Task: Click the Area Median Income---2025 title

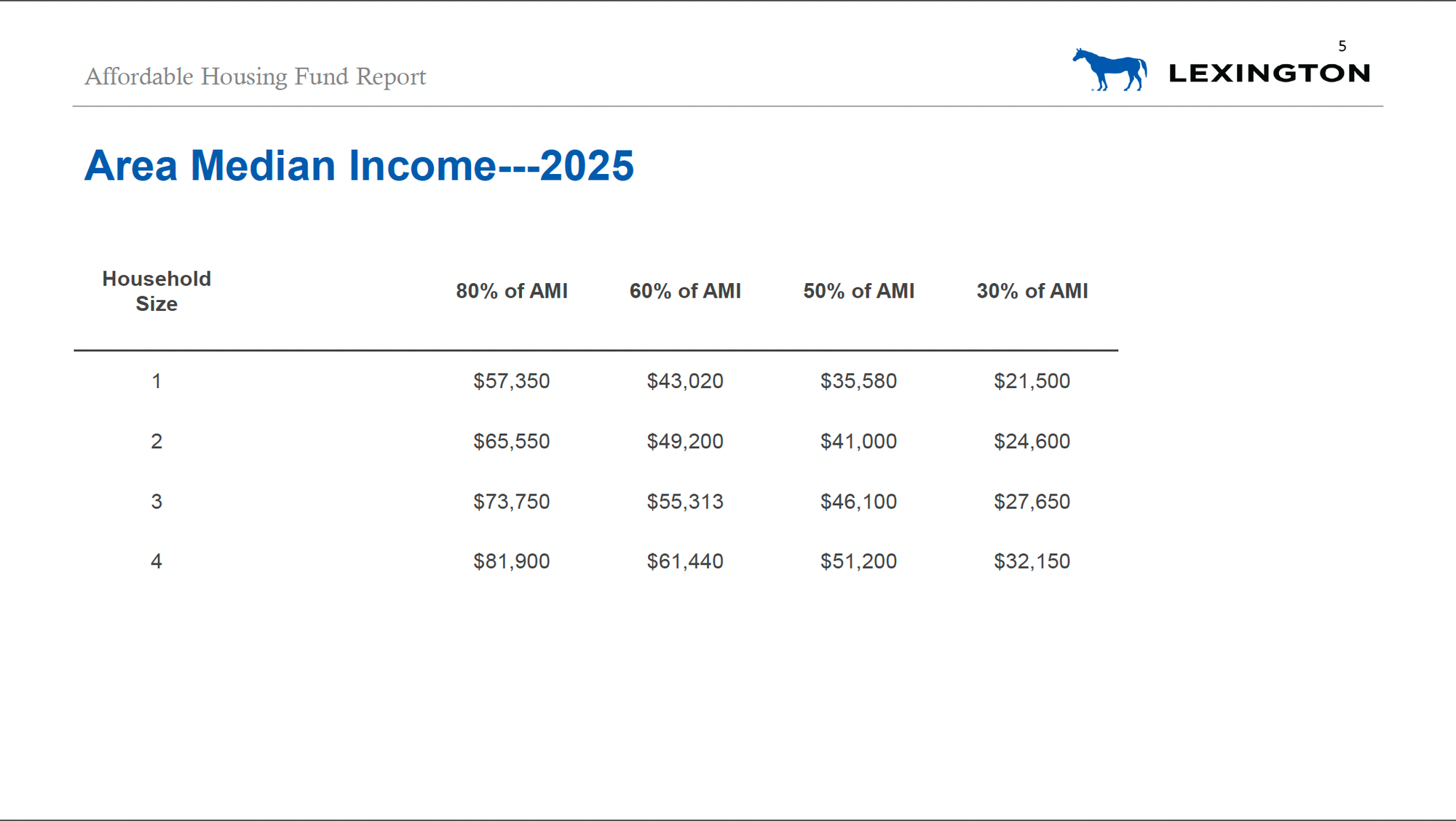Action: (359, 165)
